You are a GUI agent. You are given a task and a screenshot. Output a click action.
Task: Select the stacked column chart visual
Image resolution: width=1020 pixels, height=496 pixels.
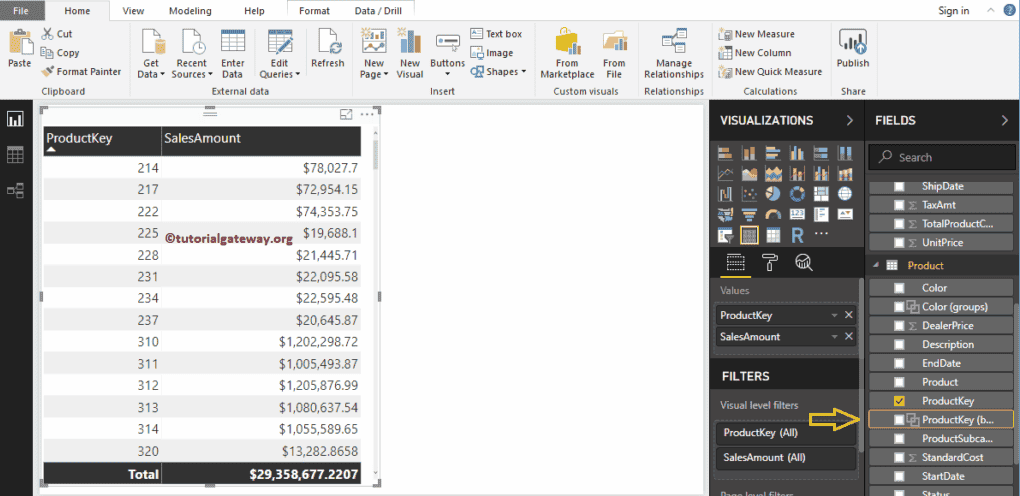point(749,154)
